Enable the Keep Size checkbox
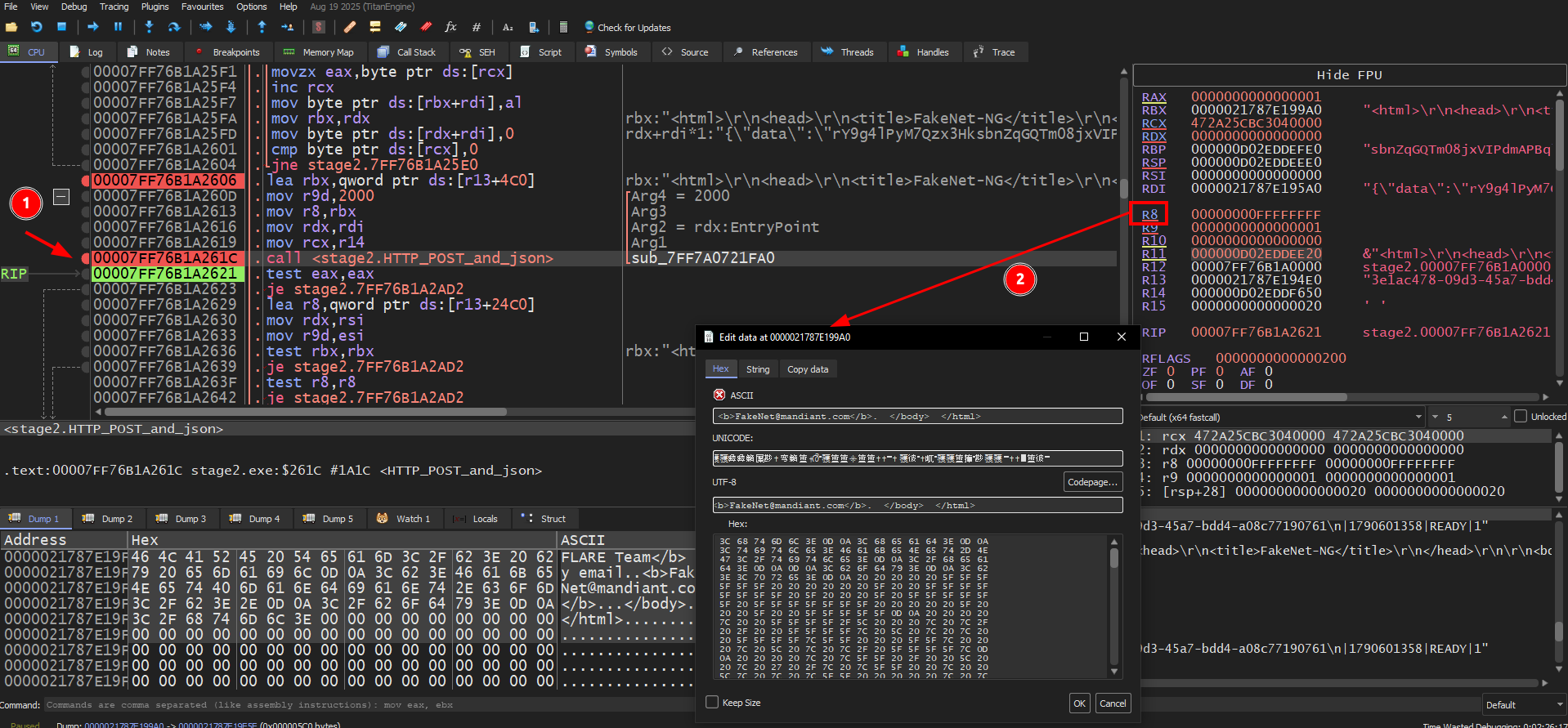 point(712,702)
